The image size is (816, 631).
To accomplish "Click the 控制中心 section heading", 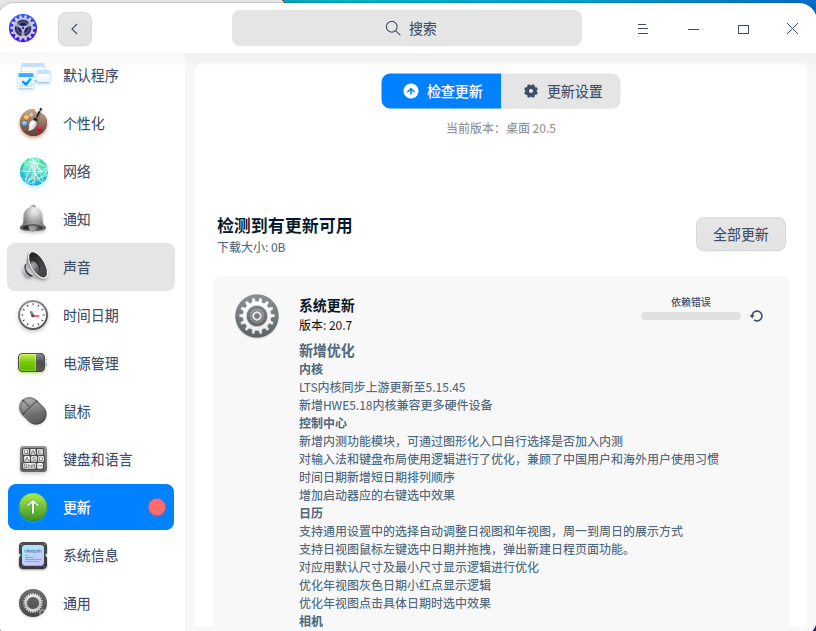I will [x=323, y=423].
